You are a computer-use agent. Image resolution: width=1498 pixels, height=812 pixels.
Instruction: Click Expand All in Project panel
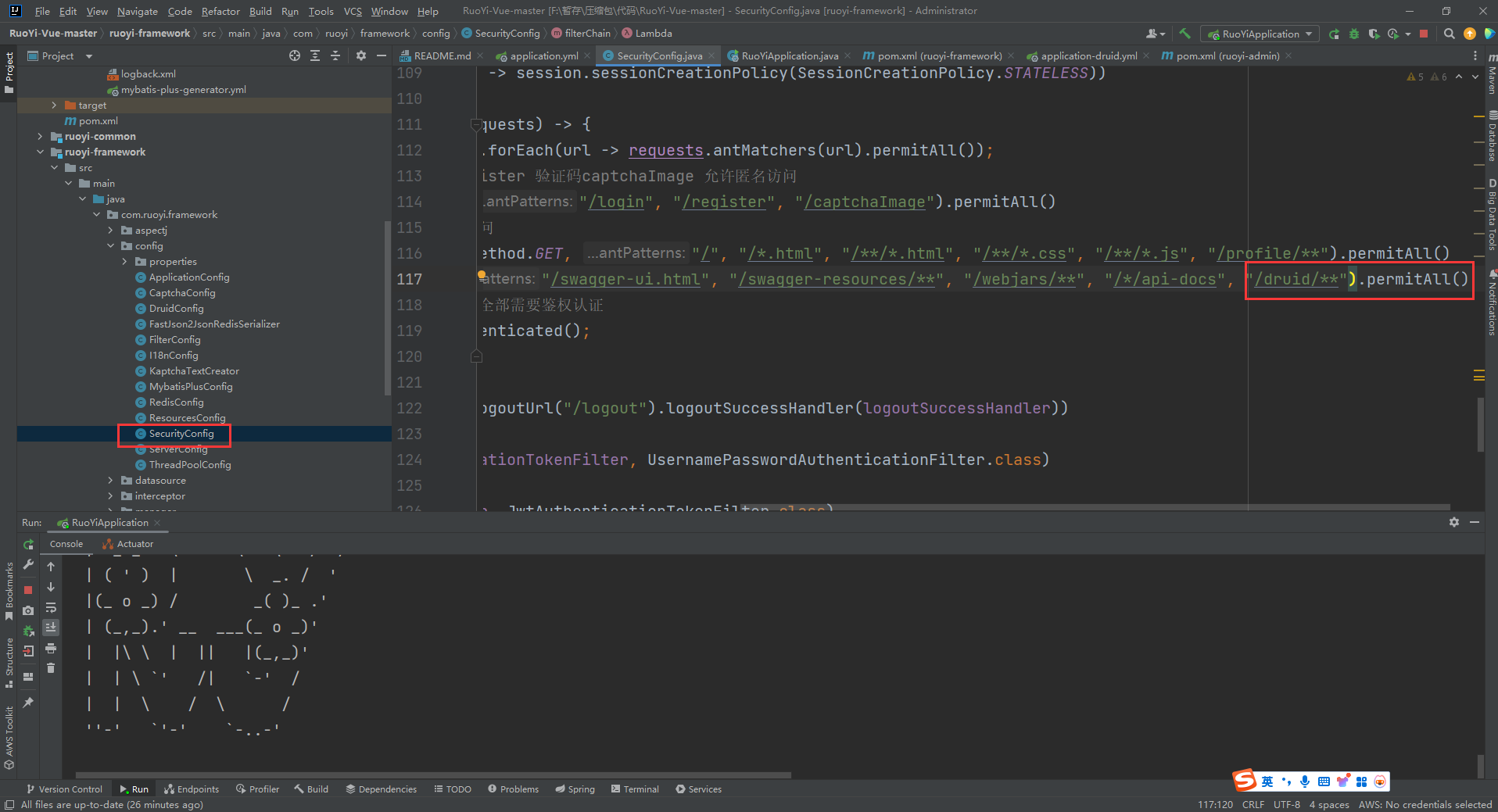[315, 55]
